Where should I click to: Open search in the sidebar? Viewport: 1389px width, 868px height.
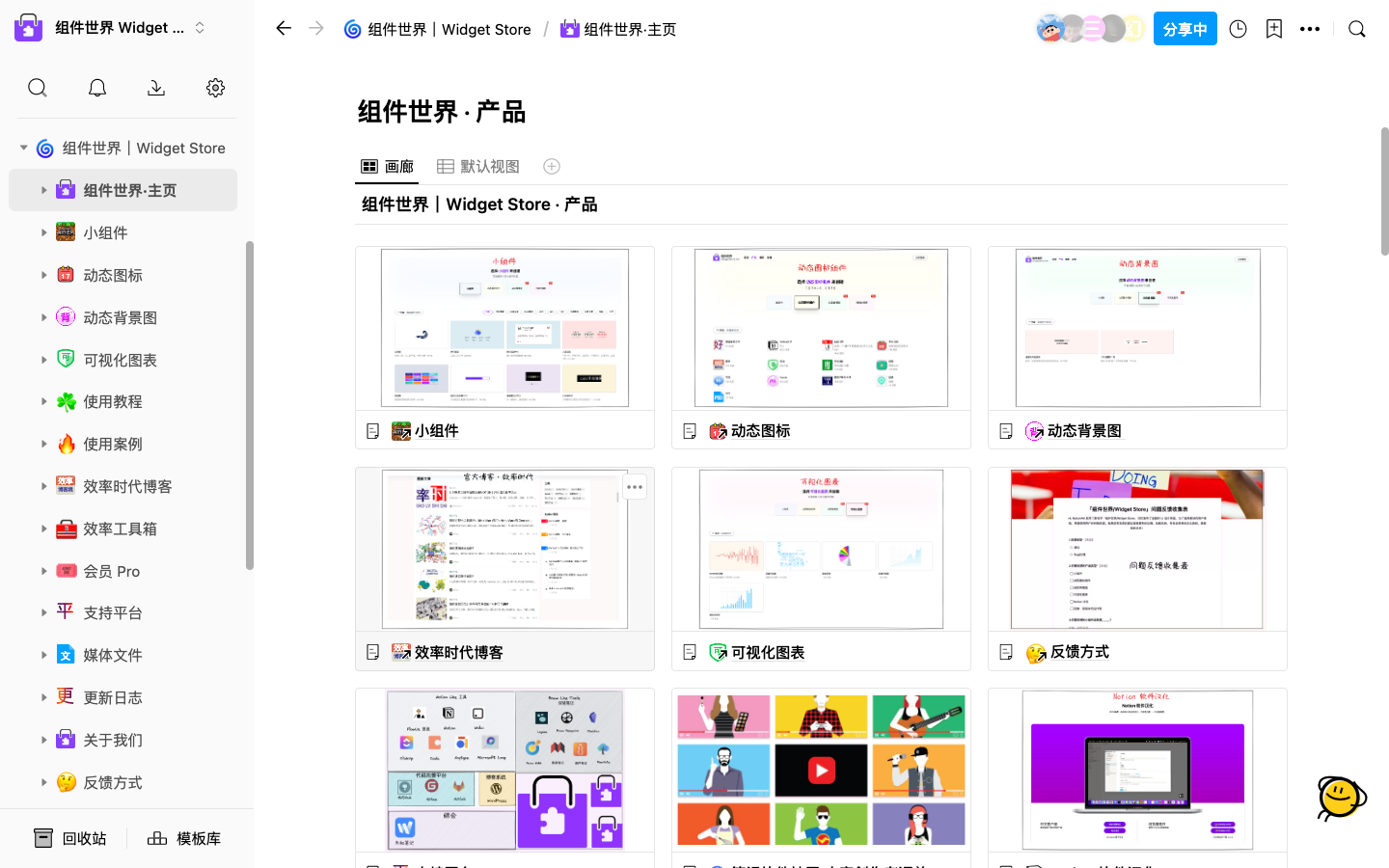38,88
